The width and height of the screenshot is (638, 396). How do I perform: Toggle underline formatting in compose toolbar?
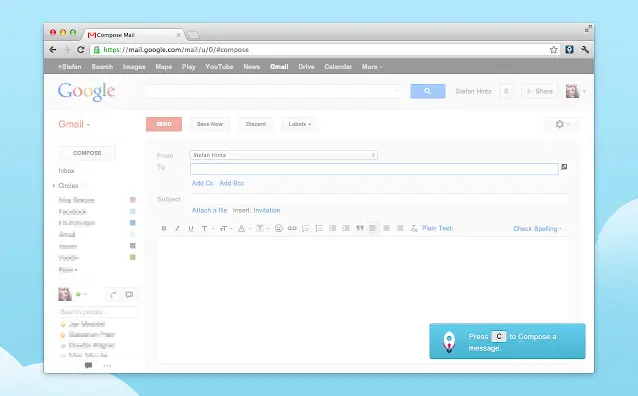tap(191, 228)
